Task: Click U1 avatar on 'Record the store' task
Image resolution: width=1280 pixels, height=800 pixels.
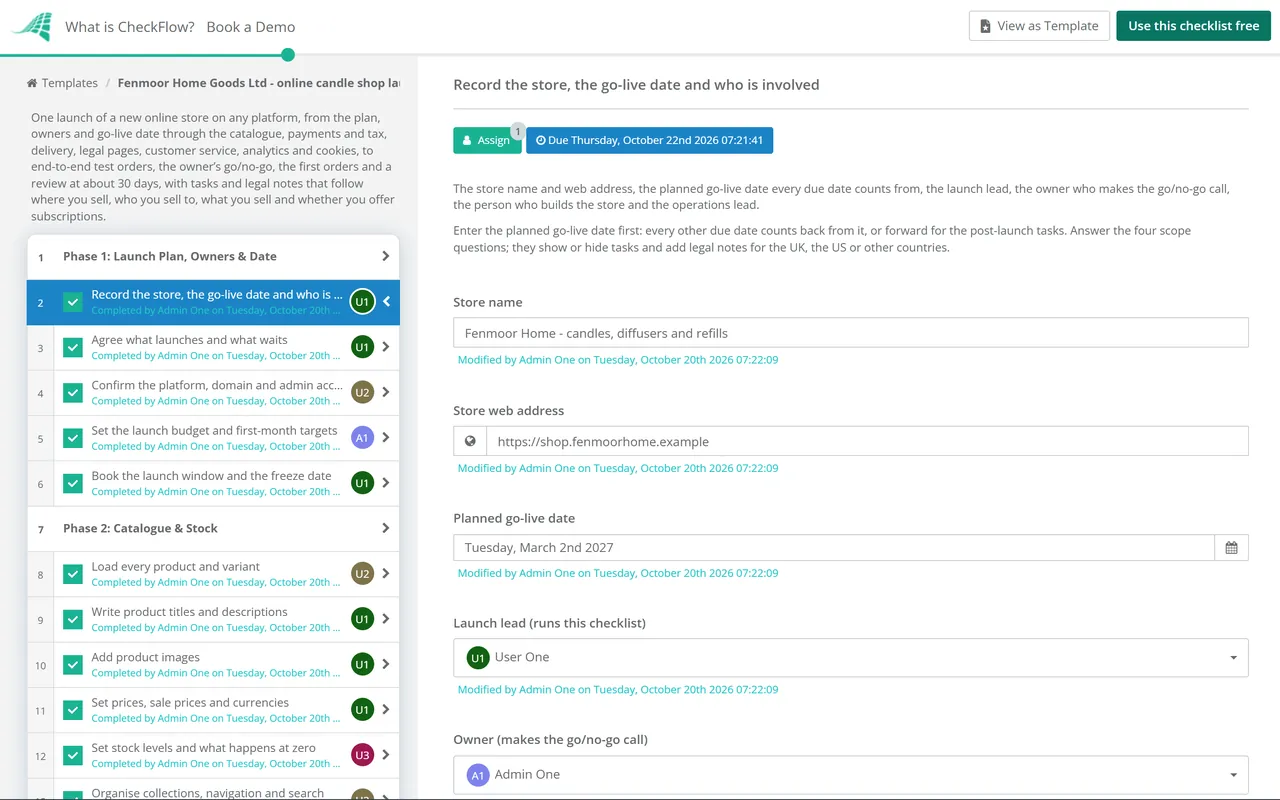Action: tap(362, 302)
